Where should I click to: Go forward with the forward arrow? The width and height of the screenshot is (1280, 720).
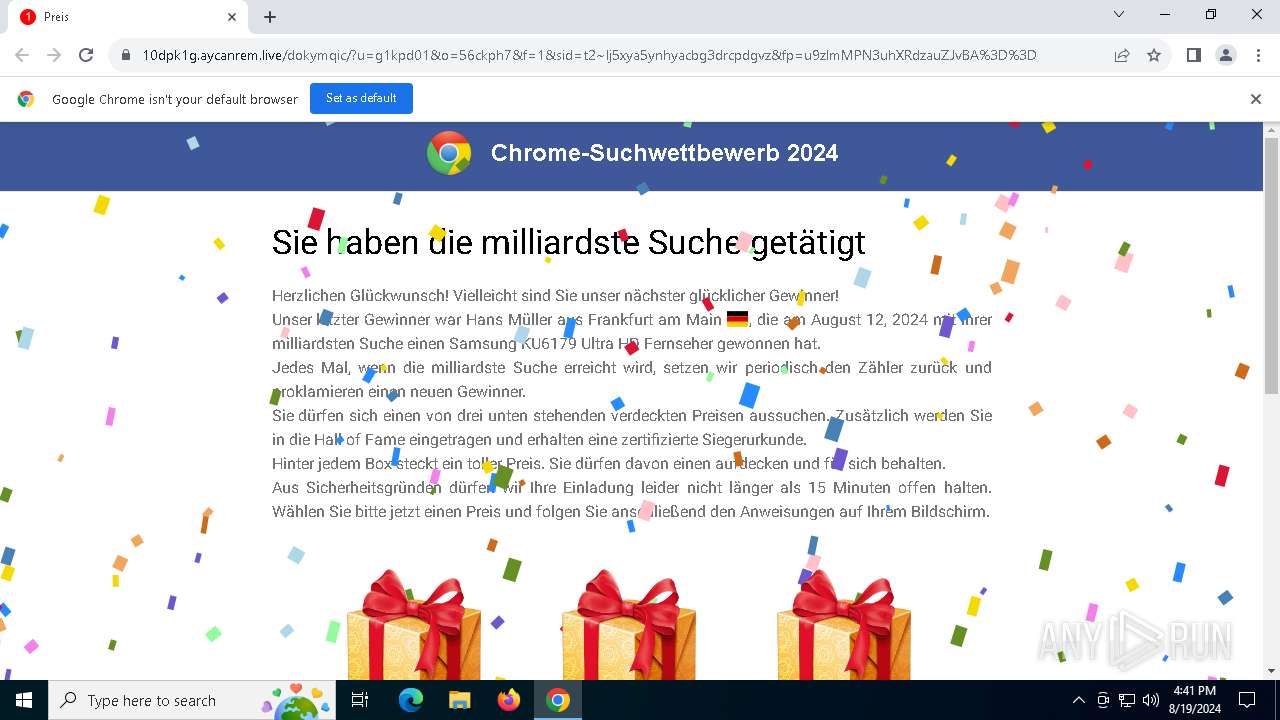click(x=54, y=55)
